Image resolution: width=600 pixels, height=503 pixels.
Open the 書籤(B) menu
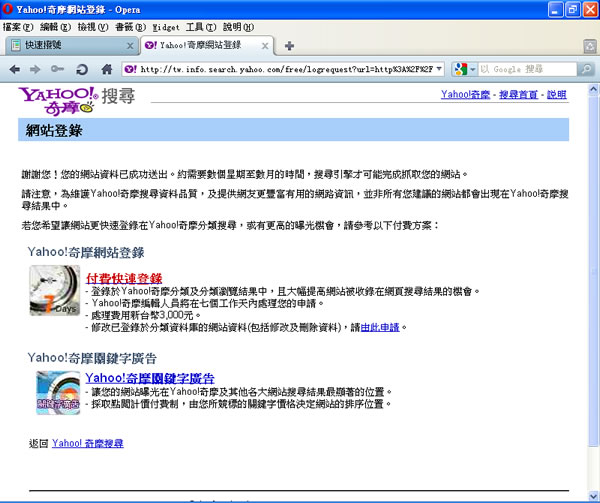click(130, 27)
